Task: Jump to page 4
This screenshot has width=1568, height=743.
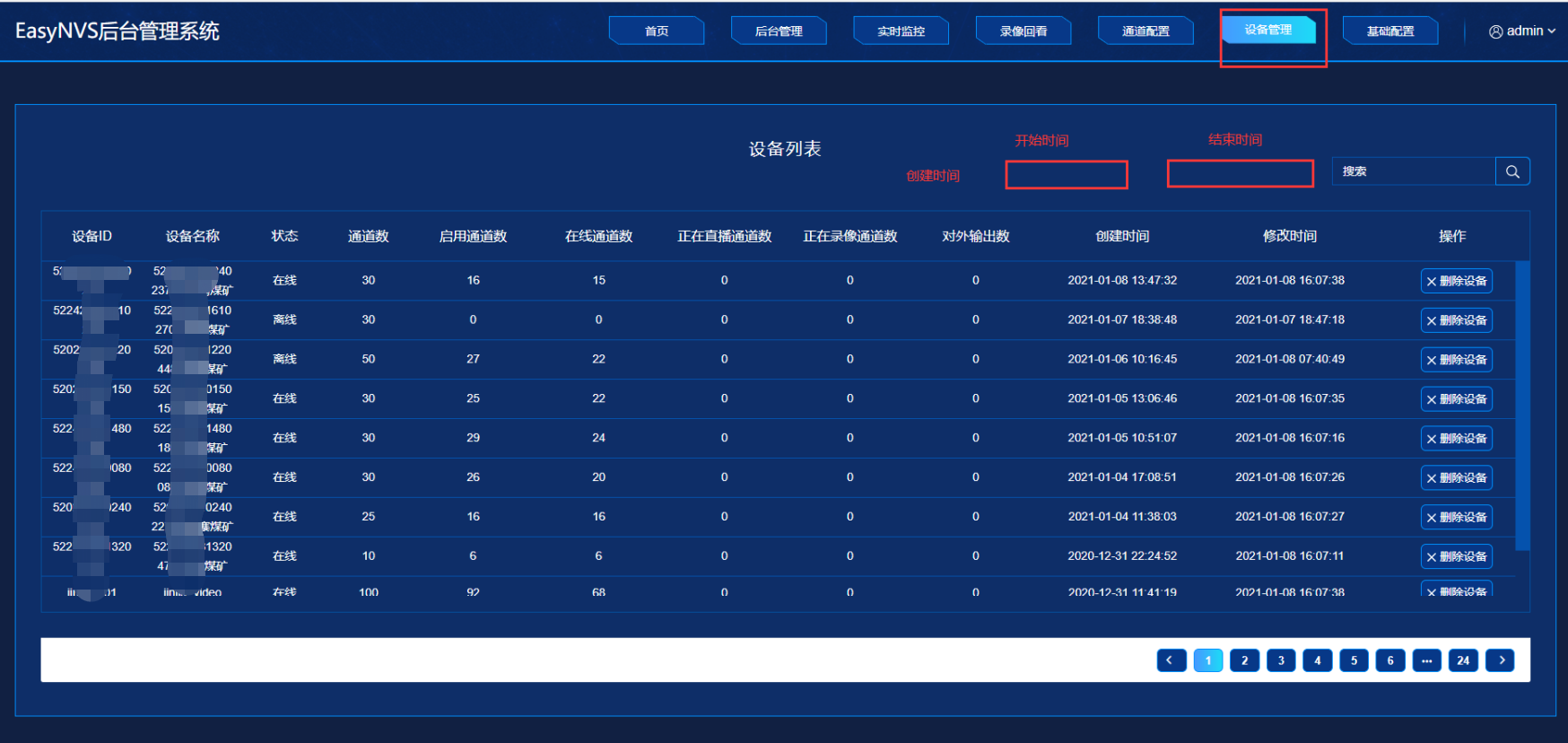Action: point(1318,660)
